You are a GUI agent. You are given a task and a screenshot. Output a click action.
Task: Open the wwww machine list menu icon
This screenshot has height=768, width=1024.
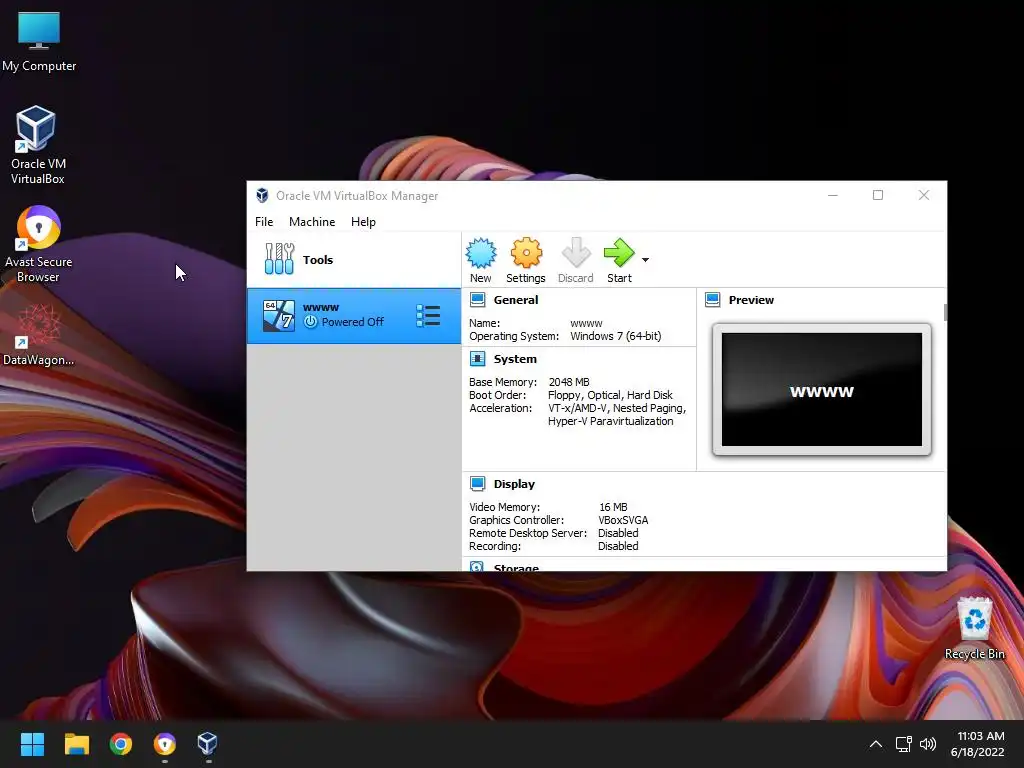click(x=428, y=316)
